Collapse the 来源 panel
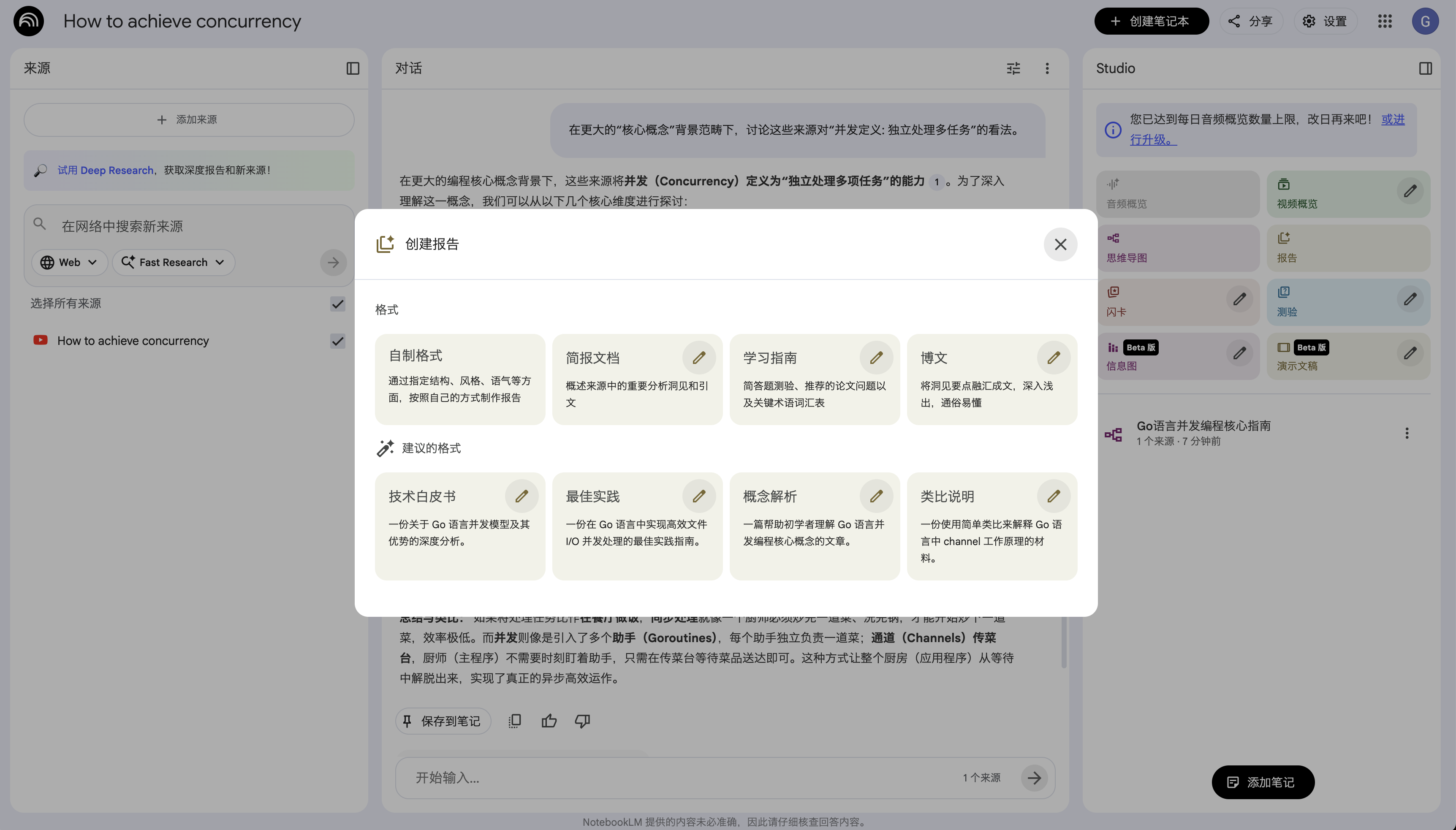 click(x=352, y=68)
